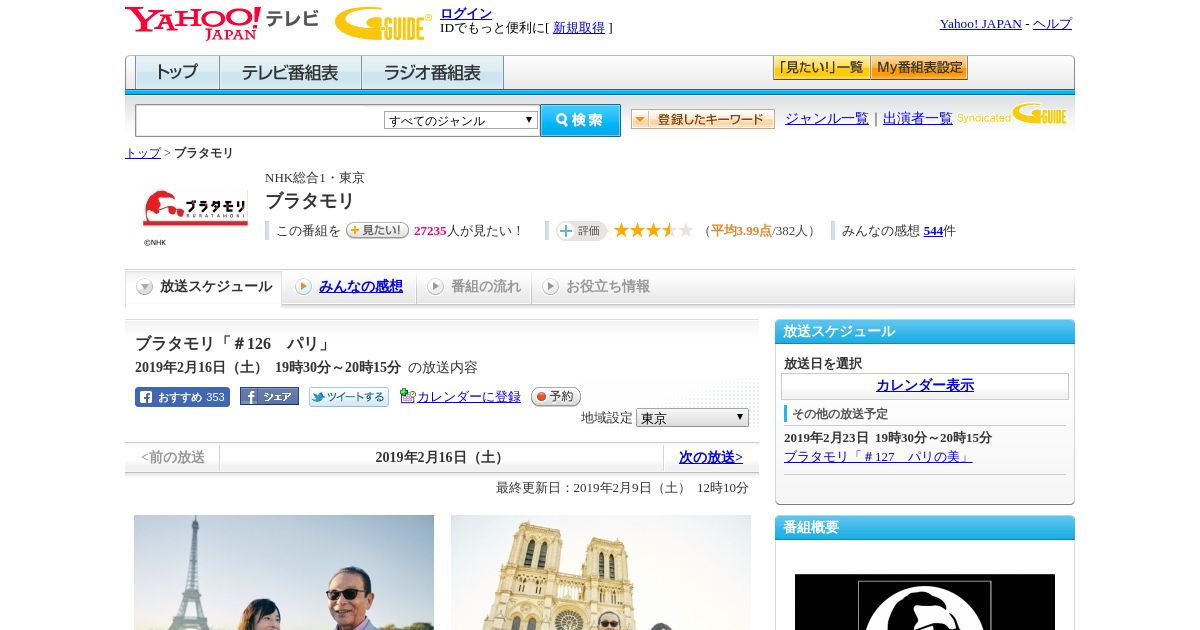Click the play icon beside 番組の流れ
Viewport: 1200px width, 630px height.
(x=435, y=287)
